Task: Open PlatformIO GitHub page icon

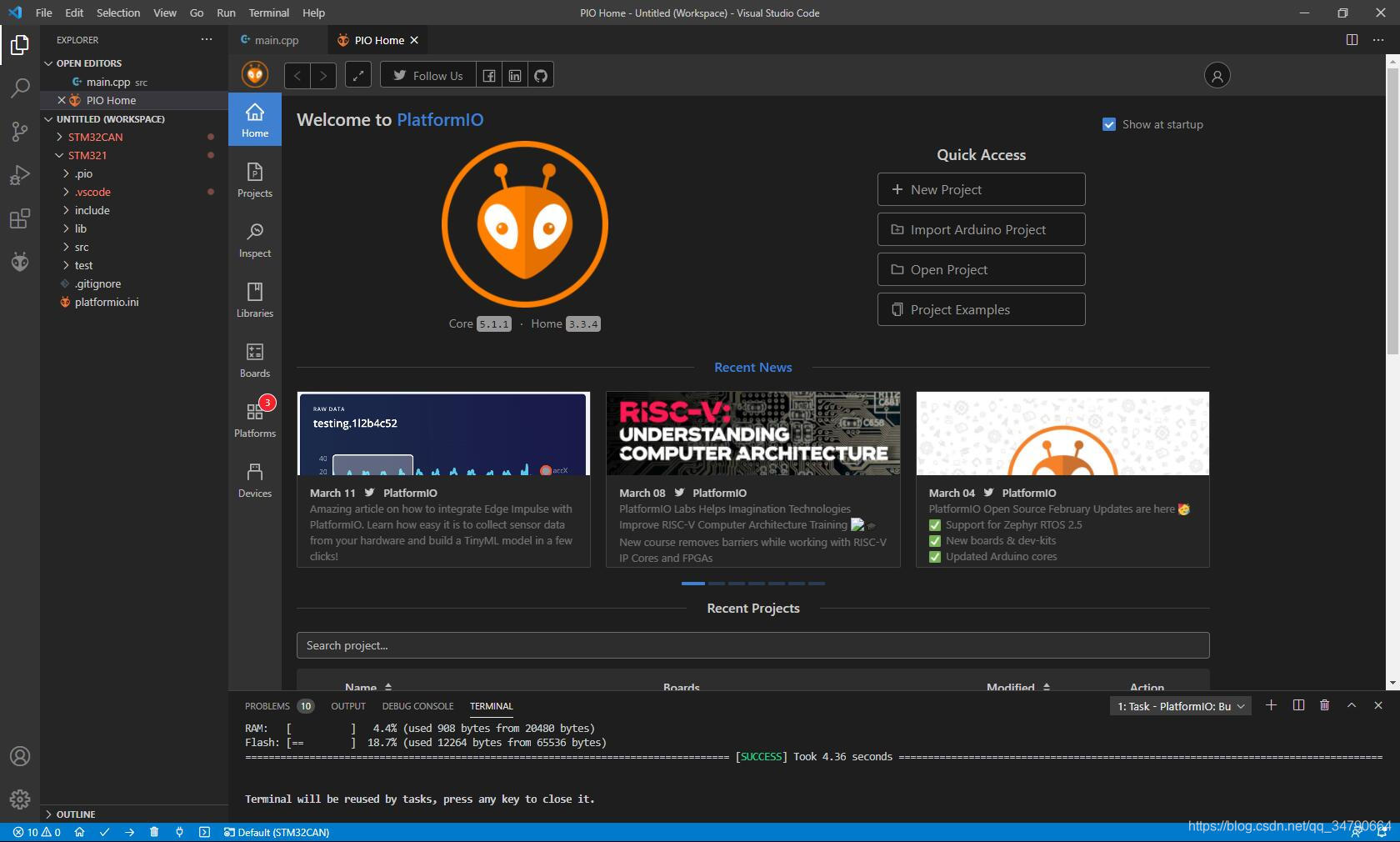Action: pyautogui.click(x=541, y=75)
